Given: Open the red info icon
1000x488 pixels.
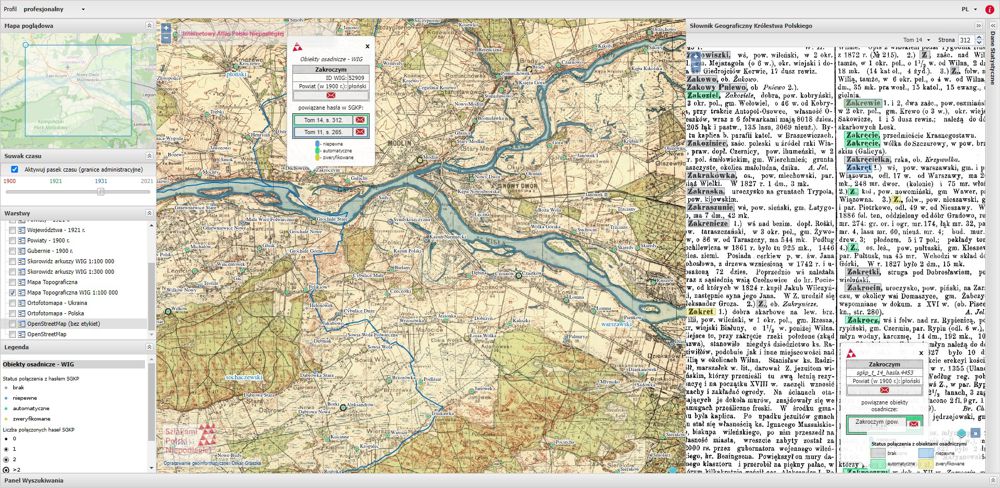Looking at the screenshot, I should click(989, 10).
